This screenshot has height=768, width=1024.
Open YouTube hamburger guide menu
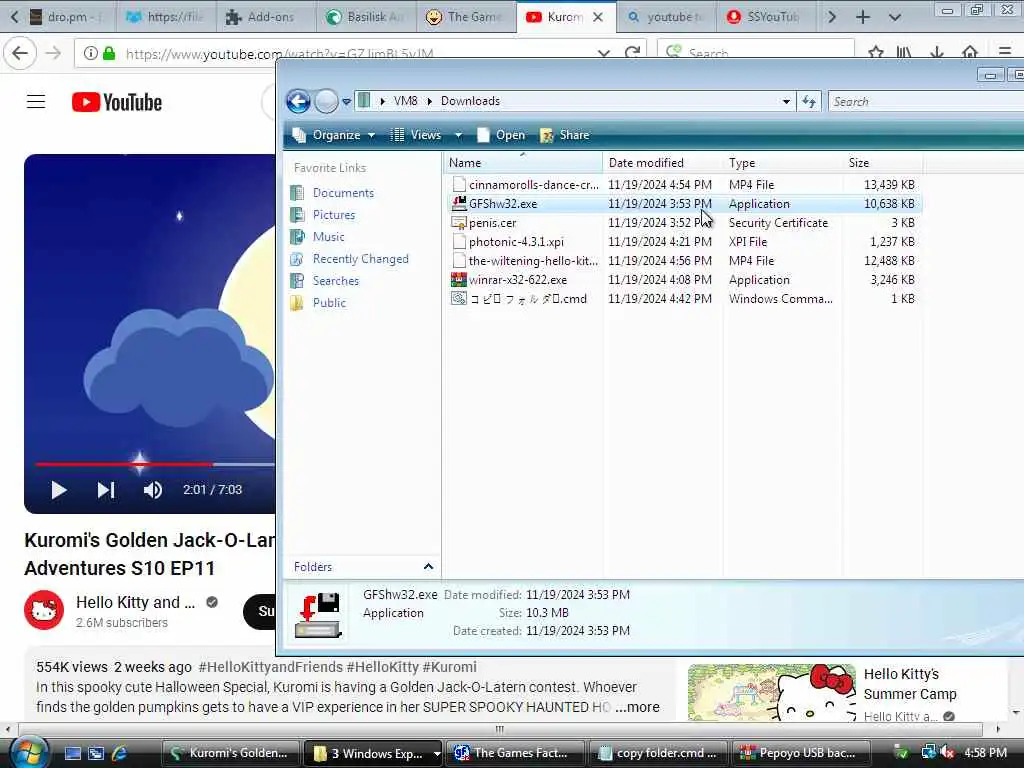pyautogui.click(x=36, y=102)
